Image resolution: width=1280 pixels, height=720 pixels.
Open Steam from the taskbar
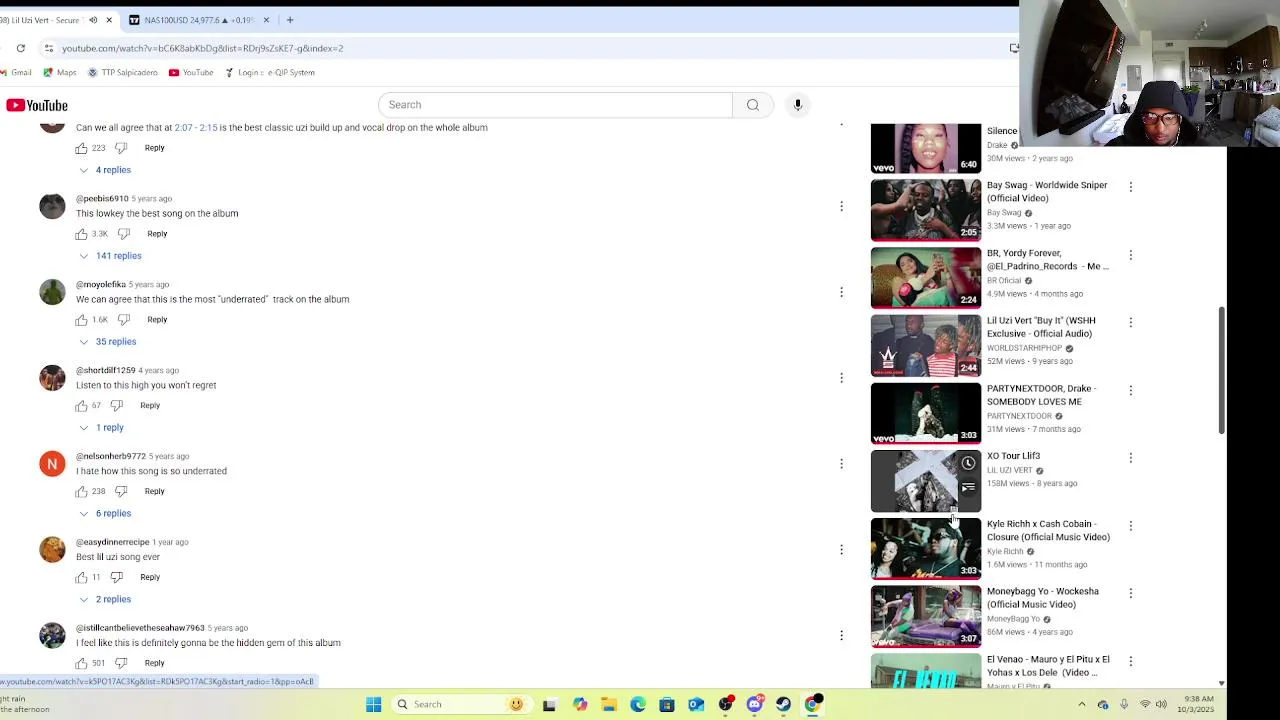(784, 704)
